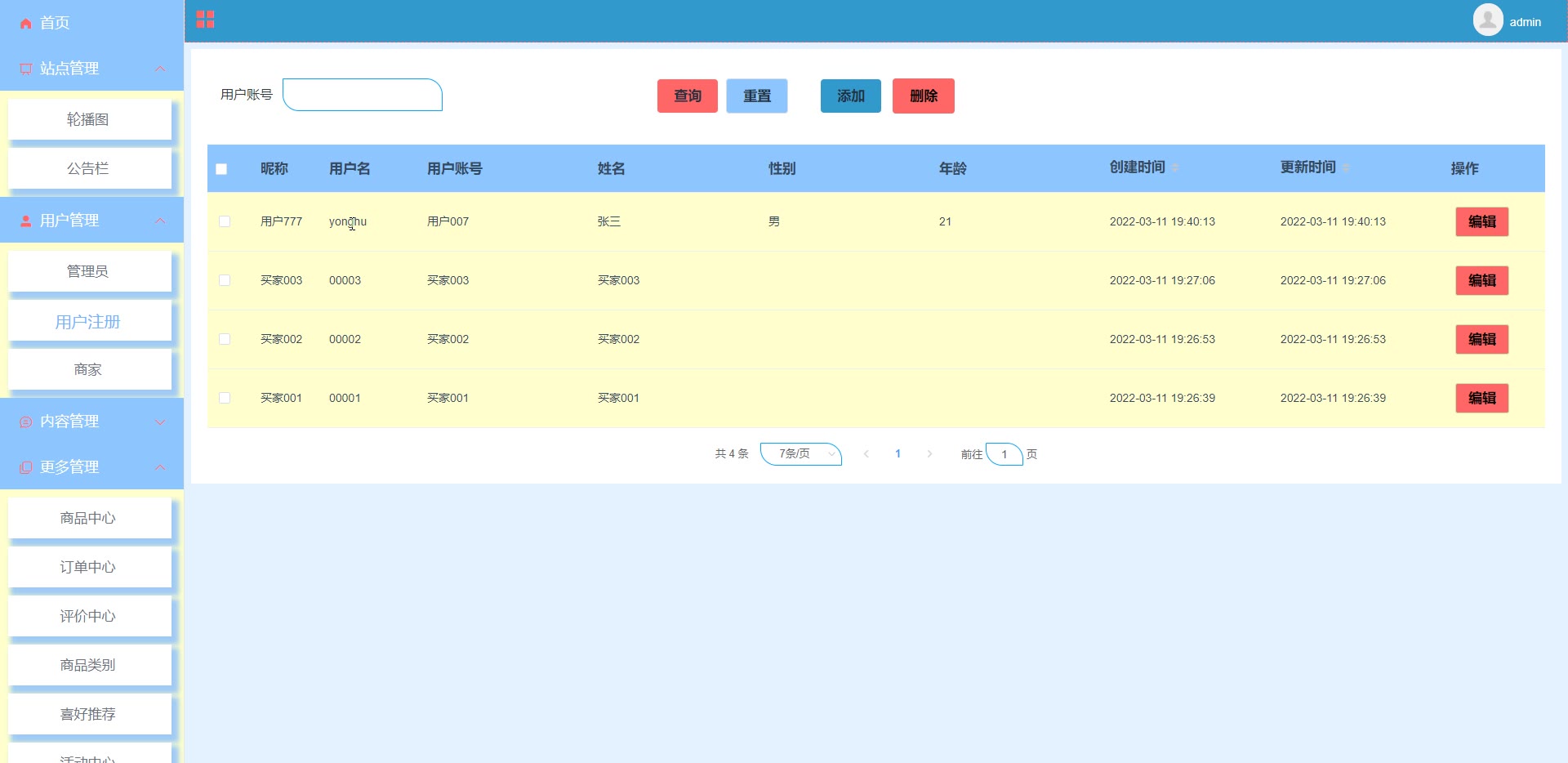Open the 管理员 menu item
This screenshot has width=1568, height=763.
[90, 272]
